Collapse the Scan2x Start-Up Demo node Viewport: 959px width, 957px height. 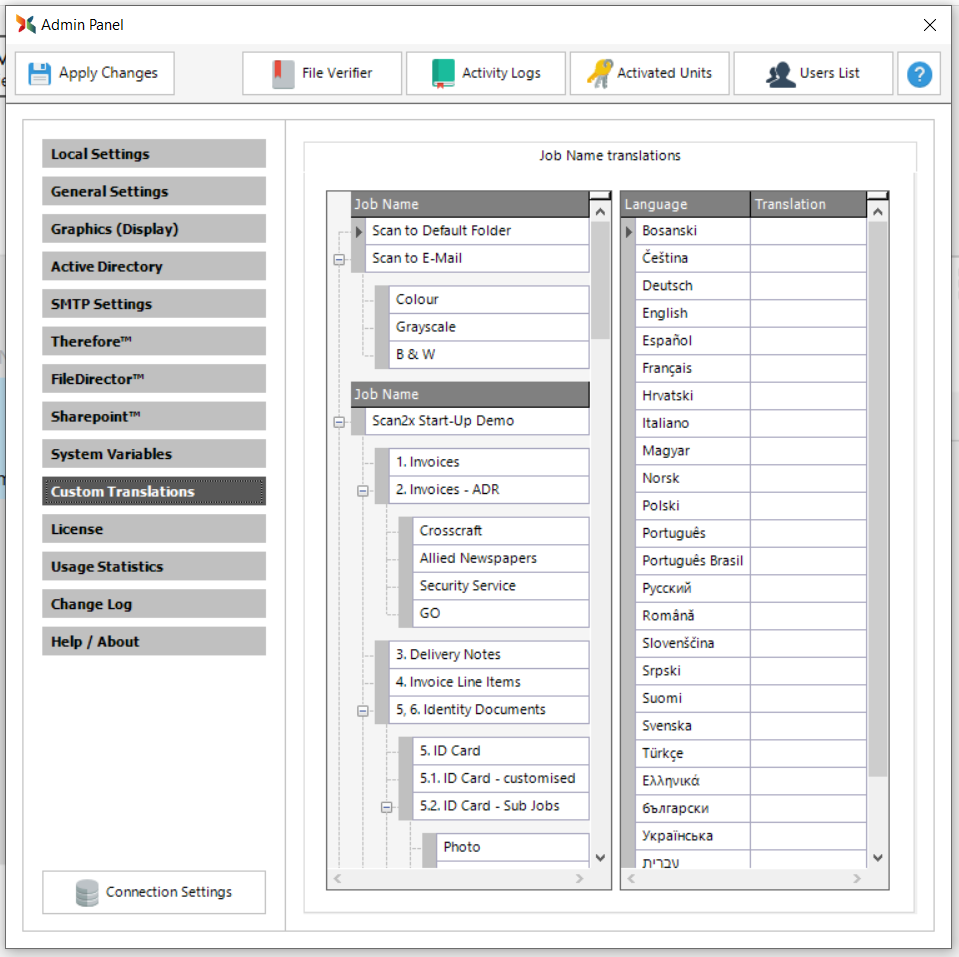pos(339,422)
